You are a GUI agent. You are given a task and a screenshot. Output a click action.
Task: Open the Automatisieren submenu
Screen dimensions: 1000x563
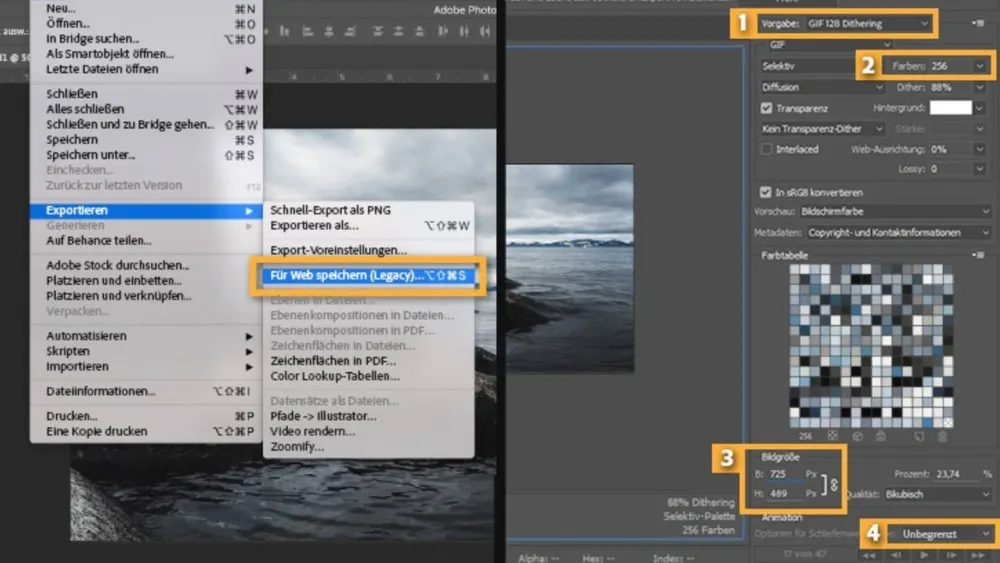[146, 336]
